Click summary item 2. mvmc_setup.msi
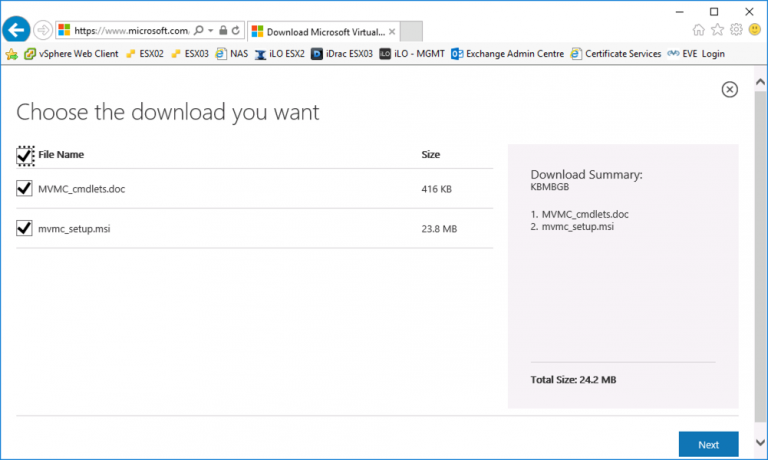Image resolution: width=768 pixels, height=460 pixels. point(572,227)
